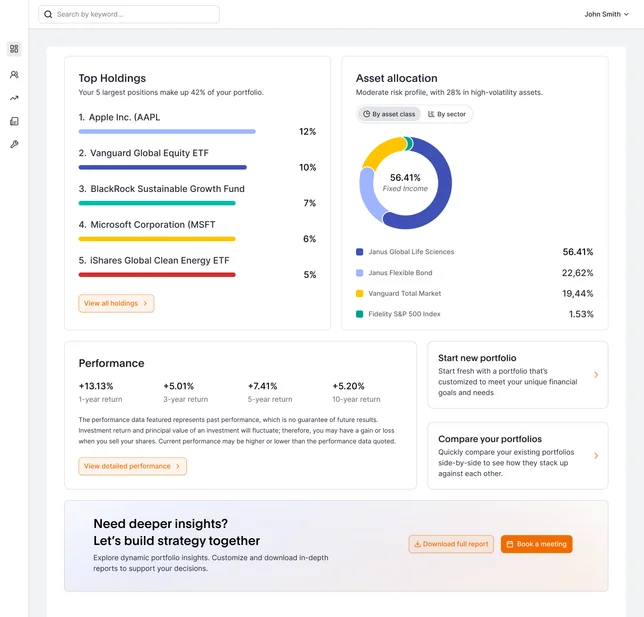Click the pie chart icon in By asset class
Image resolution: width=644 pixels, height=617 pixels.
pyautogui.click(x=366, y=114)
